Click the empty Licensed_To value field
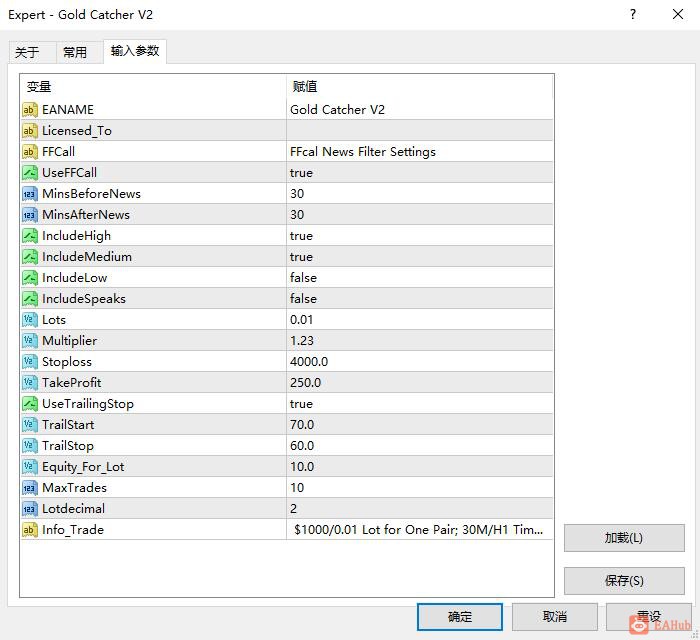Screen dimensions: 700x640 point(420,131)
